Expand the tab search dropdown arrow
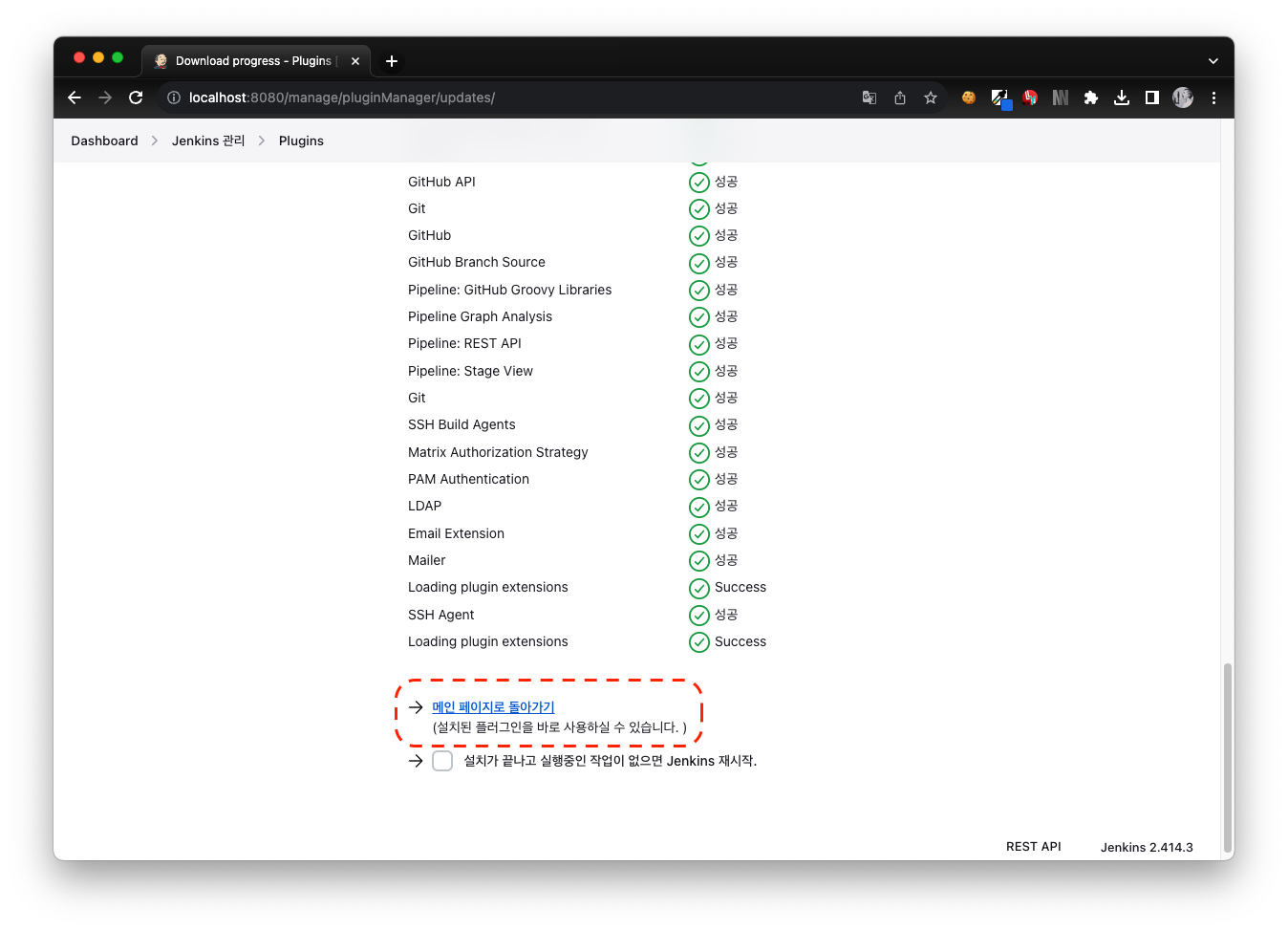Image resolution: width=1288 pixels, height=931 pixels. coord(1213,61)
